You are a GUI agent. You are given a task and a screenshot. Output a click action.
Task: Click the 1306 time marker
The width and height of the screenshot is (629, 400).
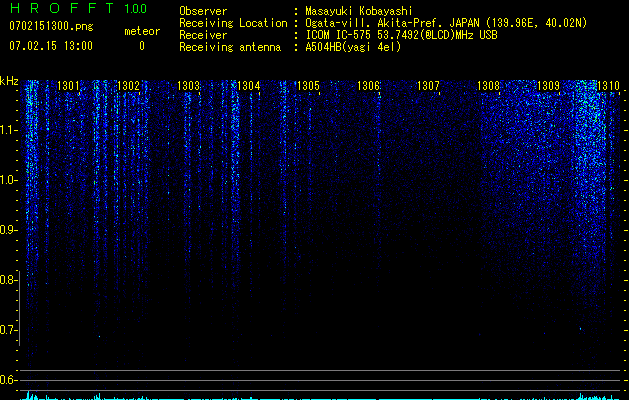[x=368, y=85]
